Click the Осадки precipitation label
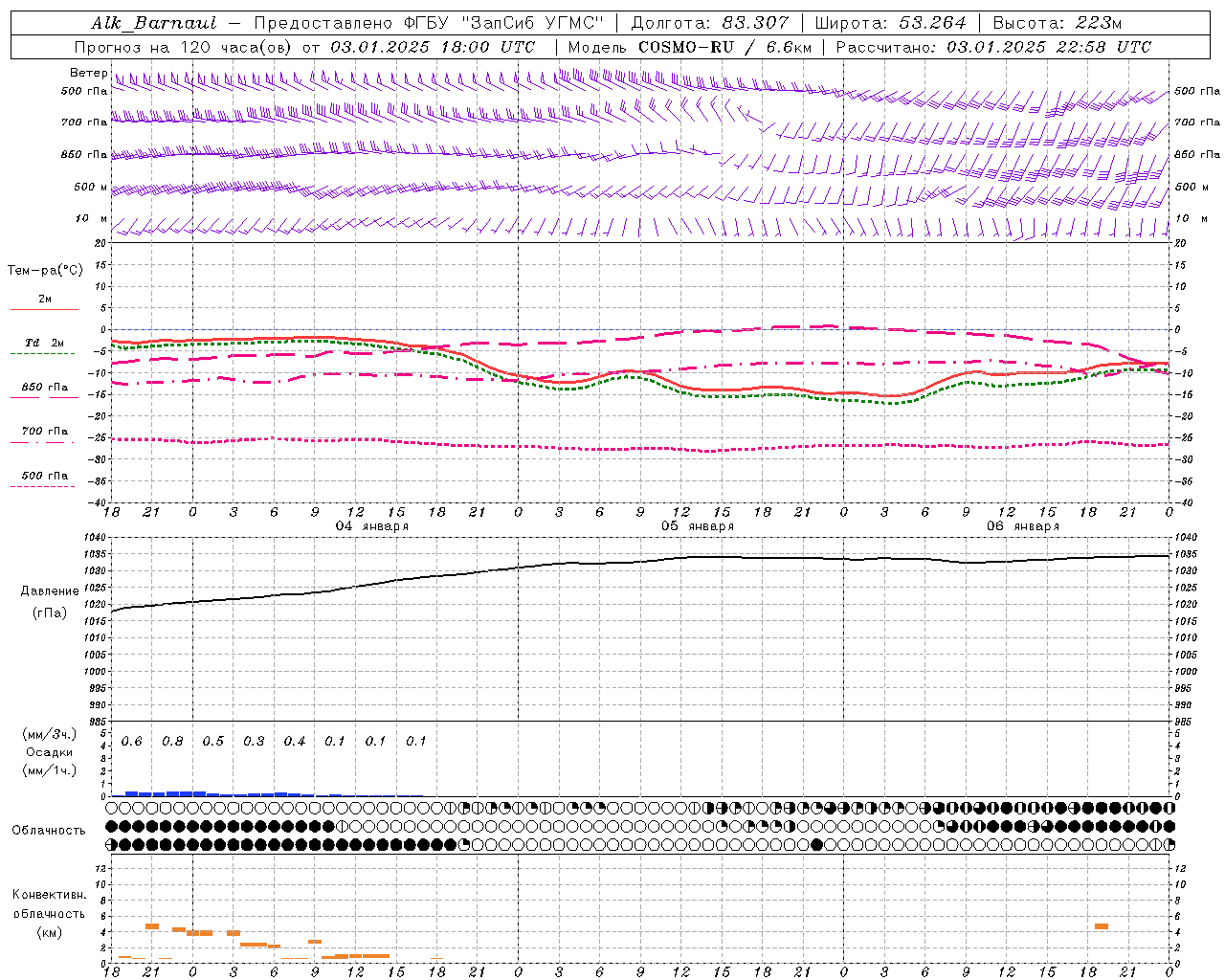The image size is (1225, 980). [x=50, y=752]
